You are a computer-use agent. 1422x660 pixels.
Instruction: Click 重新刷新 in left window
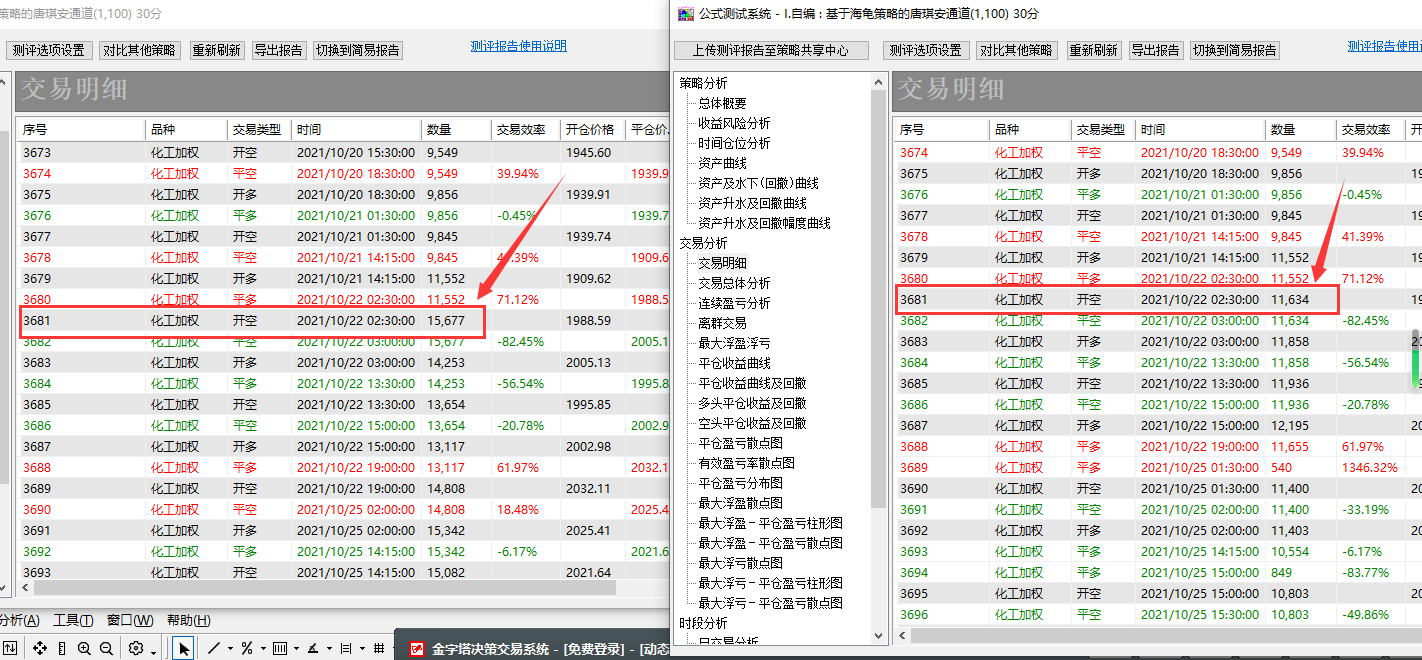[217, 50]
